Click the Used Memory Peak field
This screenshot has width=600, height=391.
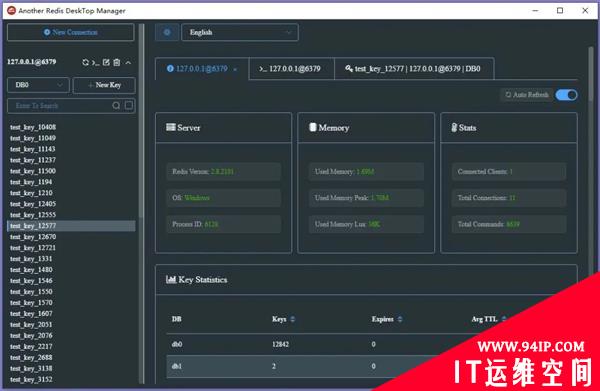(366, 198)
